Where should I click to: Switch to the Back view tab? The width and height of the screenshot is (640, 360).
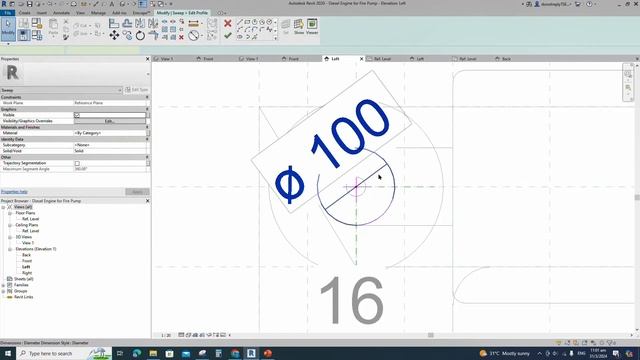tap(506, 59)
